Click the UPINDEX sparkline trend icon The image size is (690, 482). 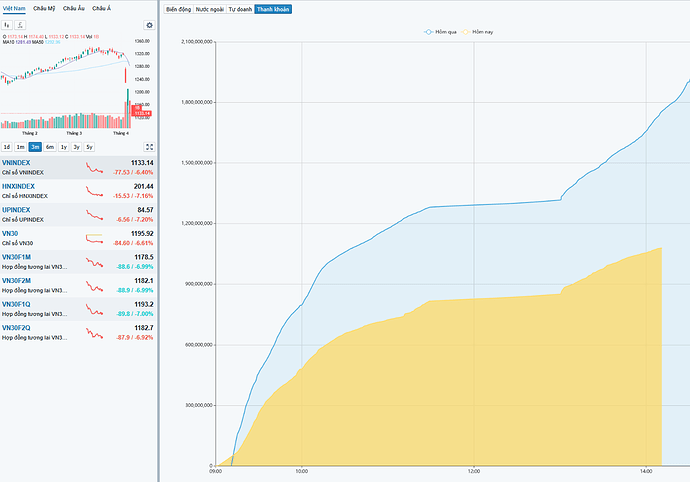(95, 214)
